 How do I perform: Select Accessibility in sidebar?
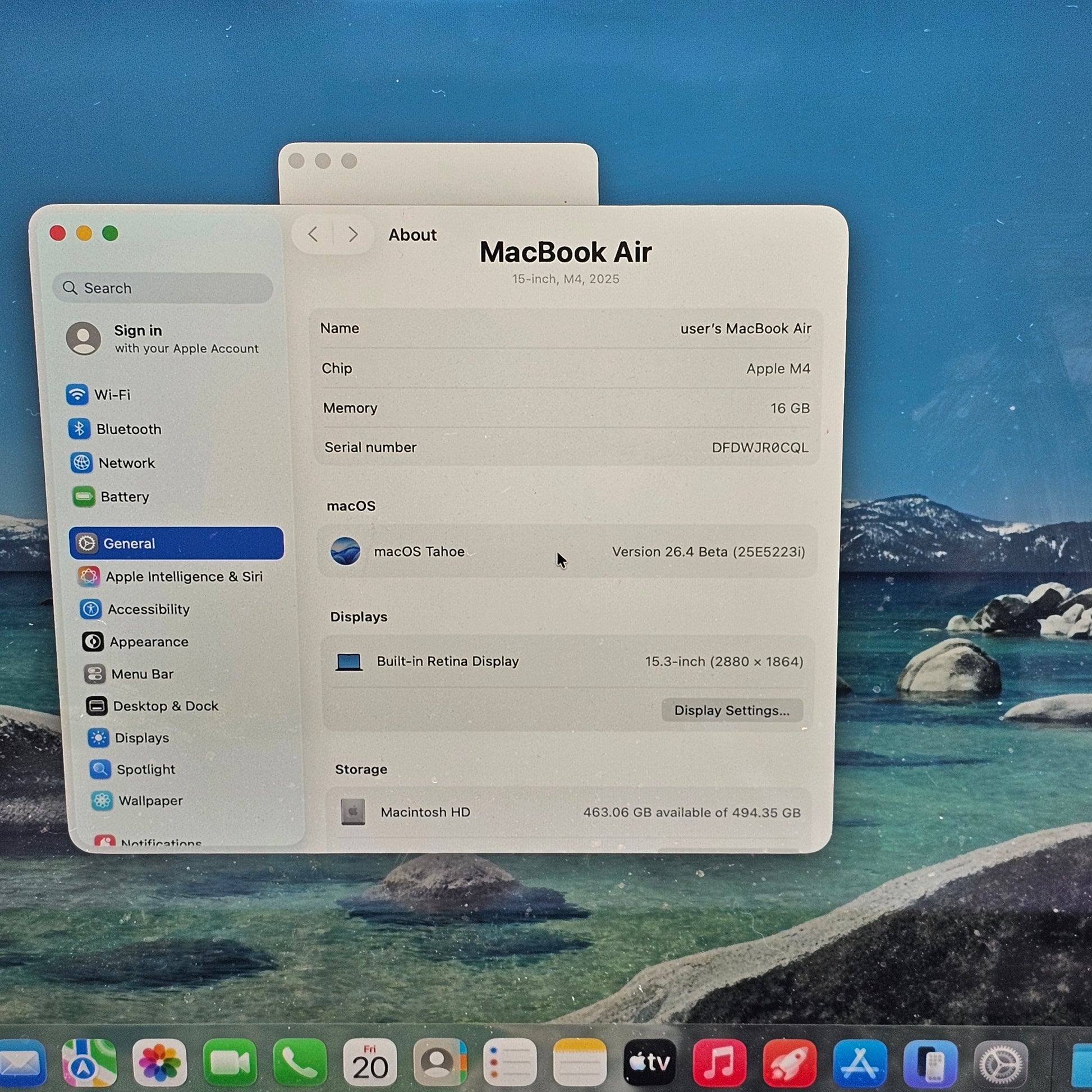click(x=148, y=609)
